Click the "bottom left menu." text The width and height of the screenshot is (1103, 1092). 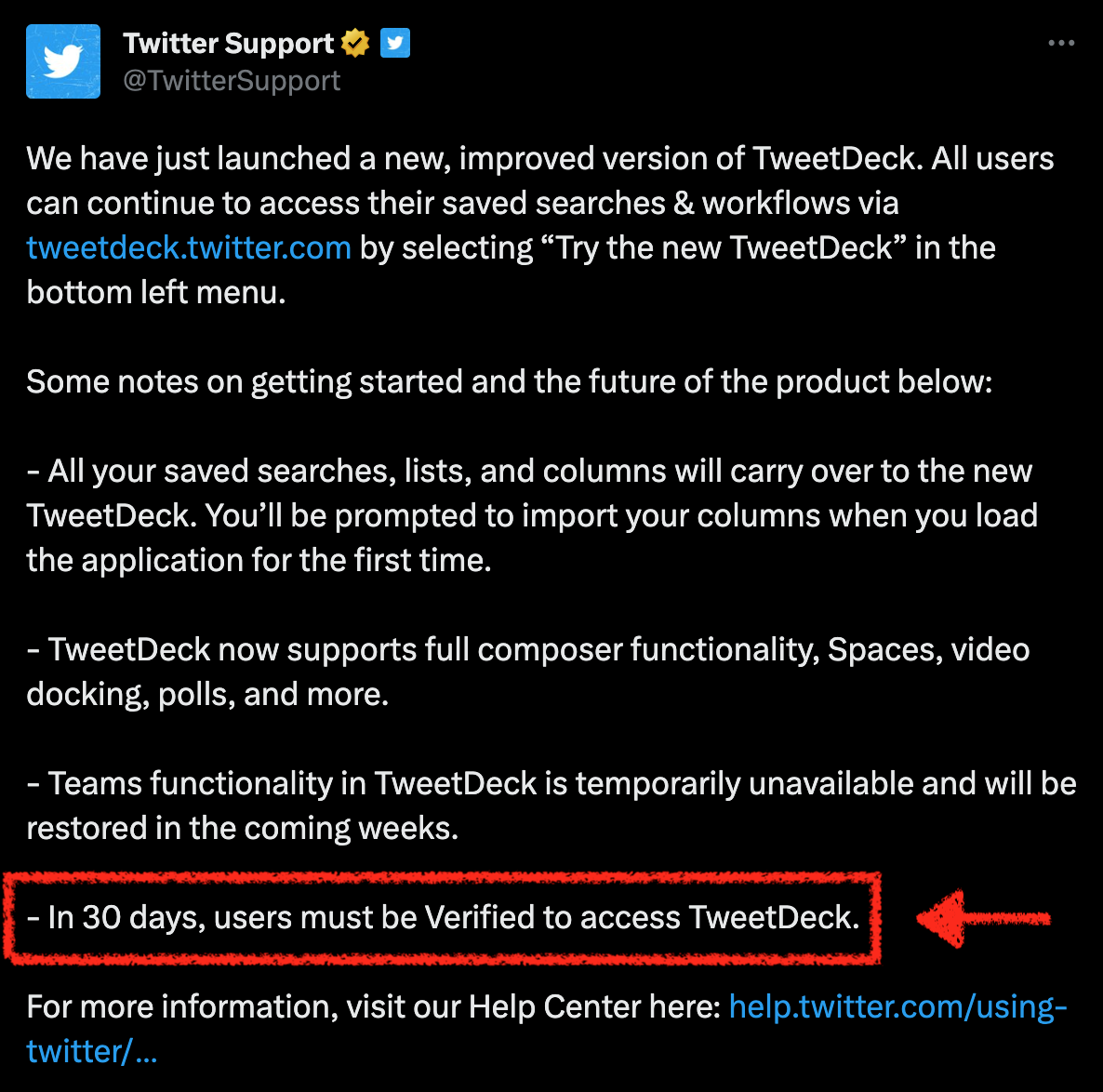point(156,293)
